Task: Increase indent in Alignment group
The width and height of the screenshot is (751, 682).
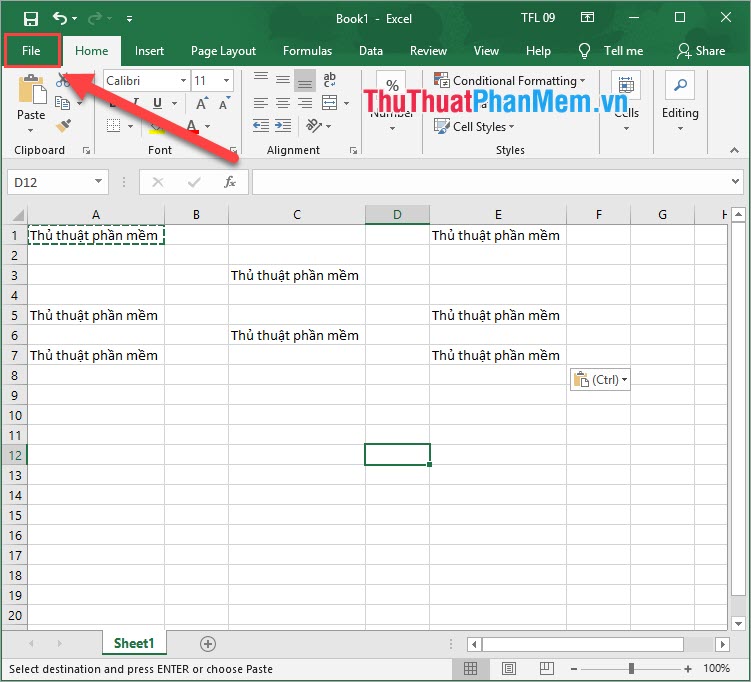Action: [x=283, y=125]
